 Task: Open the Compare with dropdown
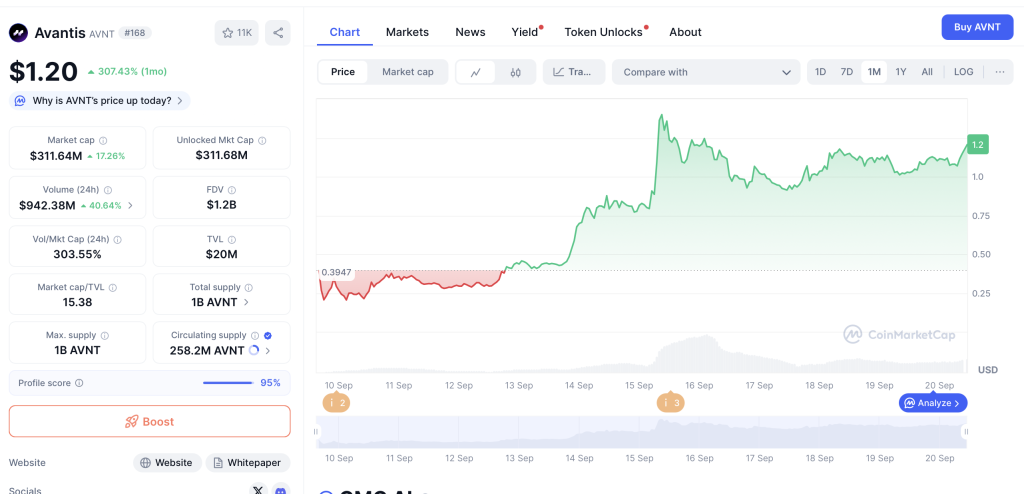pos(707,72)
